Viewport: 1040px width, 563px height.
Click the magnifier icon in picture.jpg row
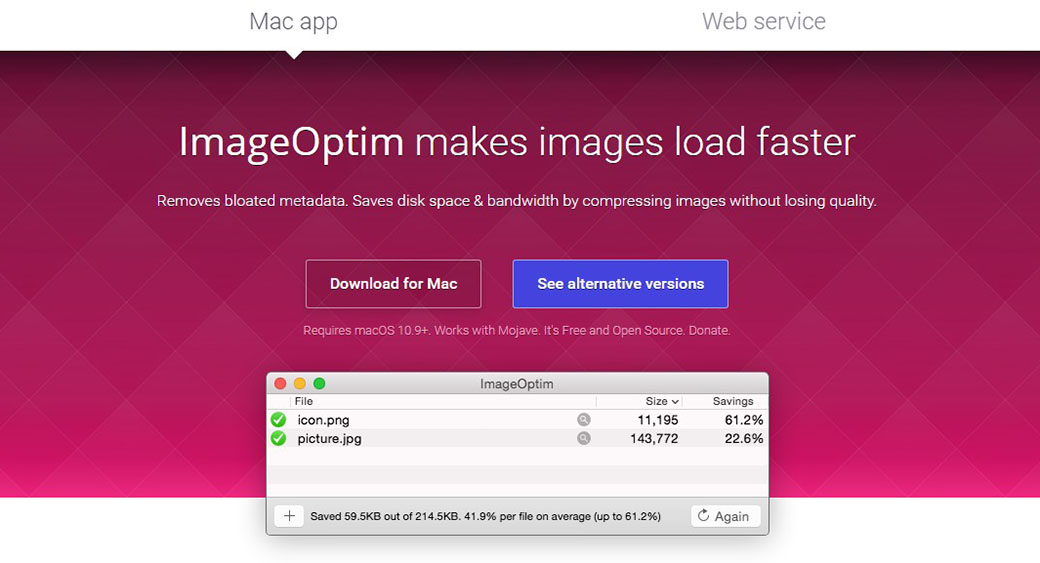point(583,438)
